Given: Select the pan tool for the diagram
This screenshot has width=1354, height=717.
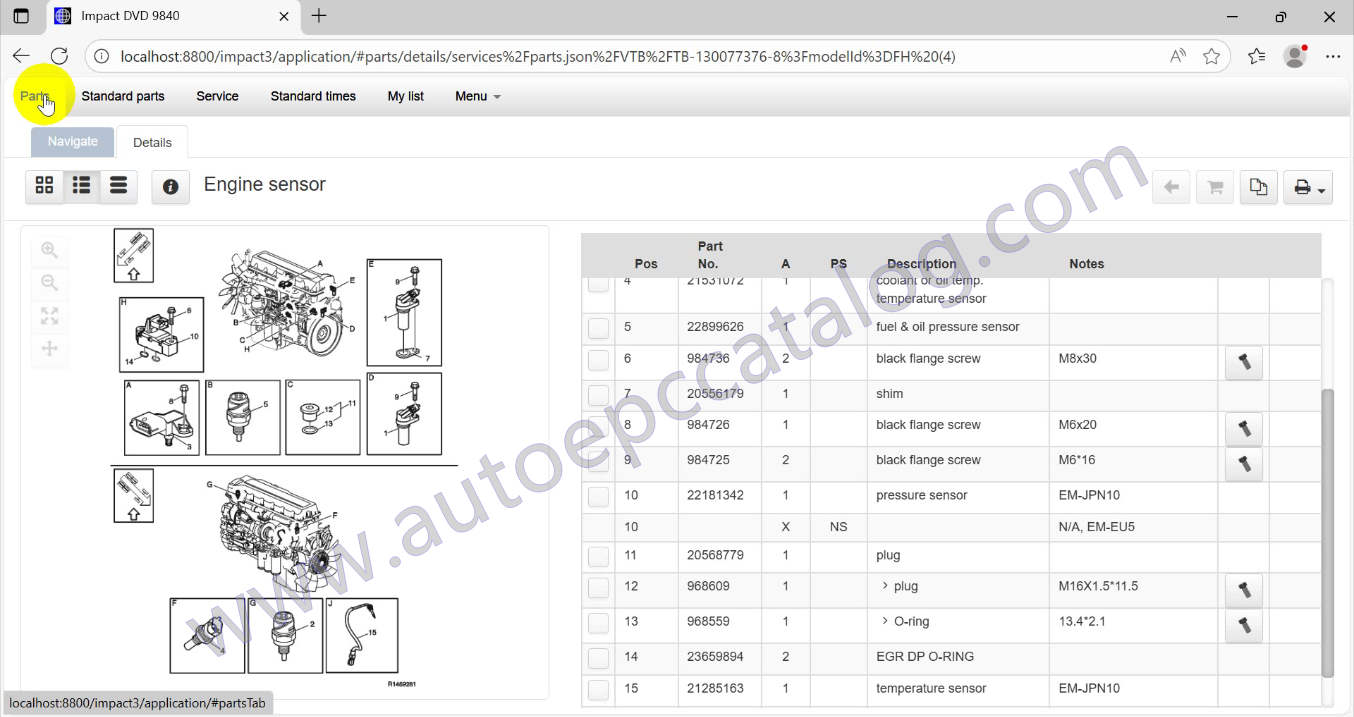Looking at the screenshot, I should pyautogui.click(x=50, y=349).
